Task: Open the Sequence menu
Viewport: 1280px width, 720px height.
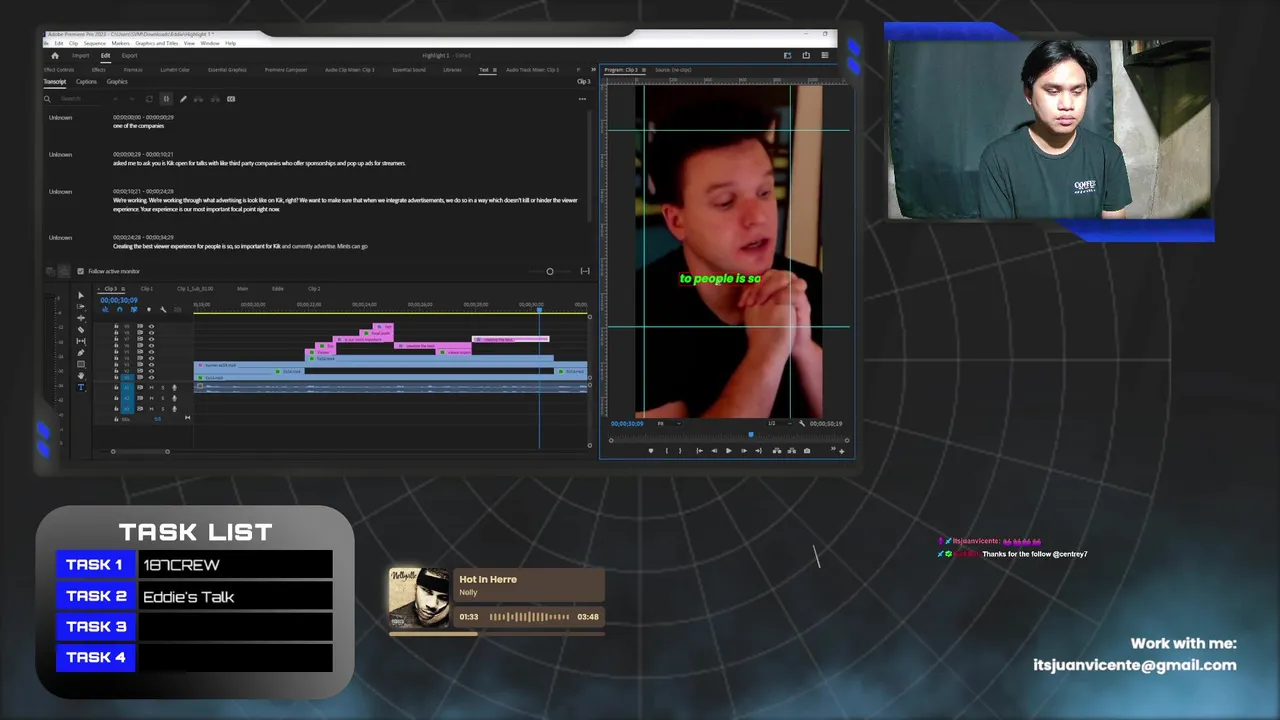Action: 95,43
